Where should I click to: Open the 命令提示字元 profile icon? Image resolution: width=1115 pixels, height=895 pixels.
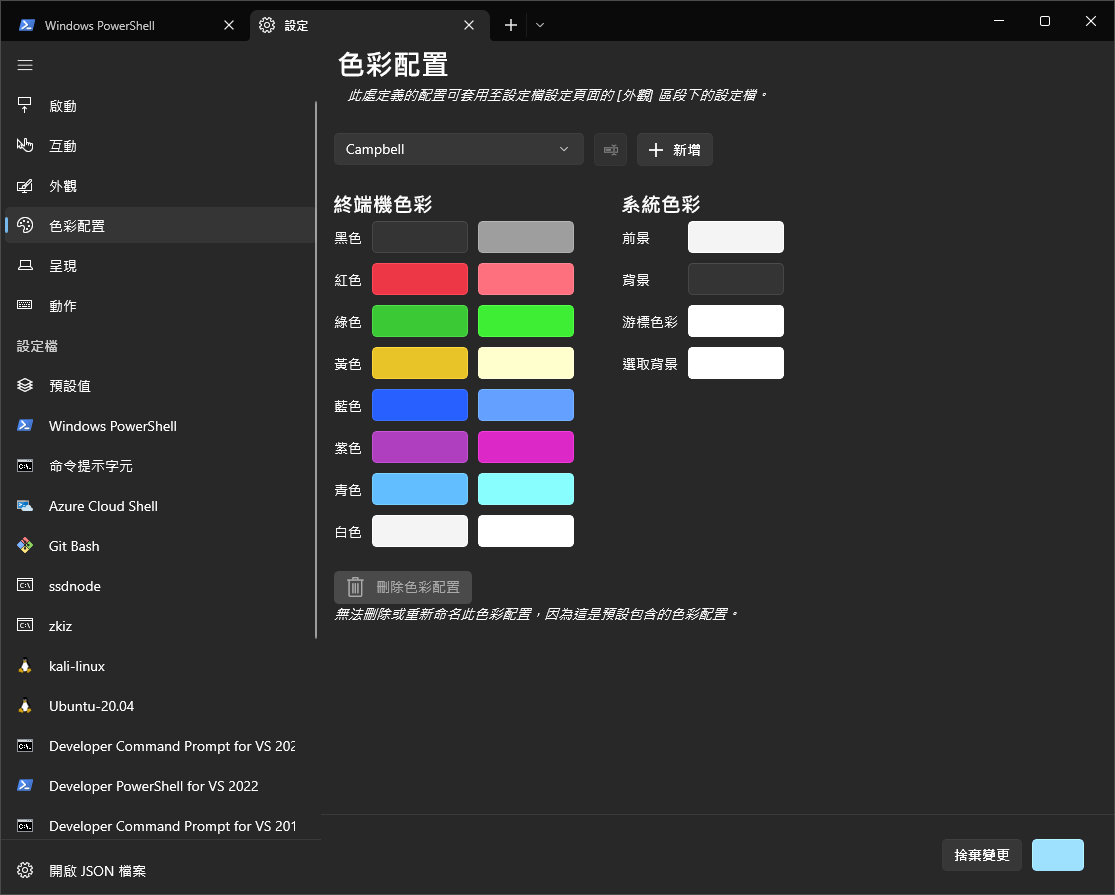pos(25,466)
